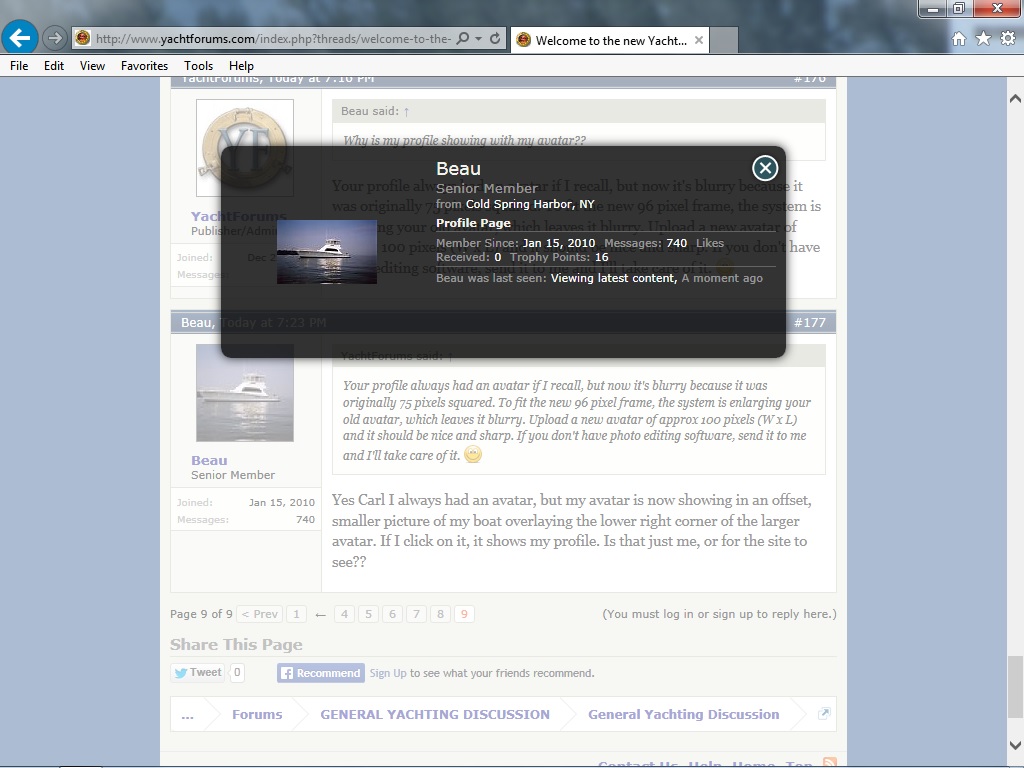Click boat avatar thumbnail in member card
This screenshot has width=1024, height=768.
[x=327, y=251]
